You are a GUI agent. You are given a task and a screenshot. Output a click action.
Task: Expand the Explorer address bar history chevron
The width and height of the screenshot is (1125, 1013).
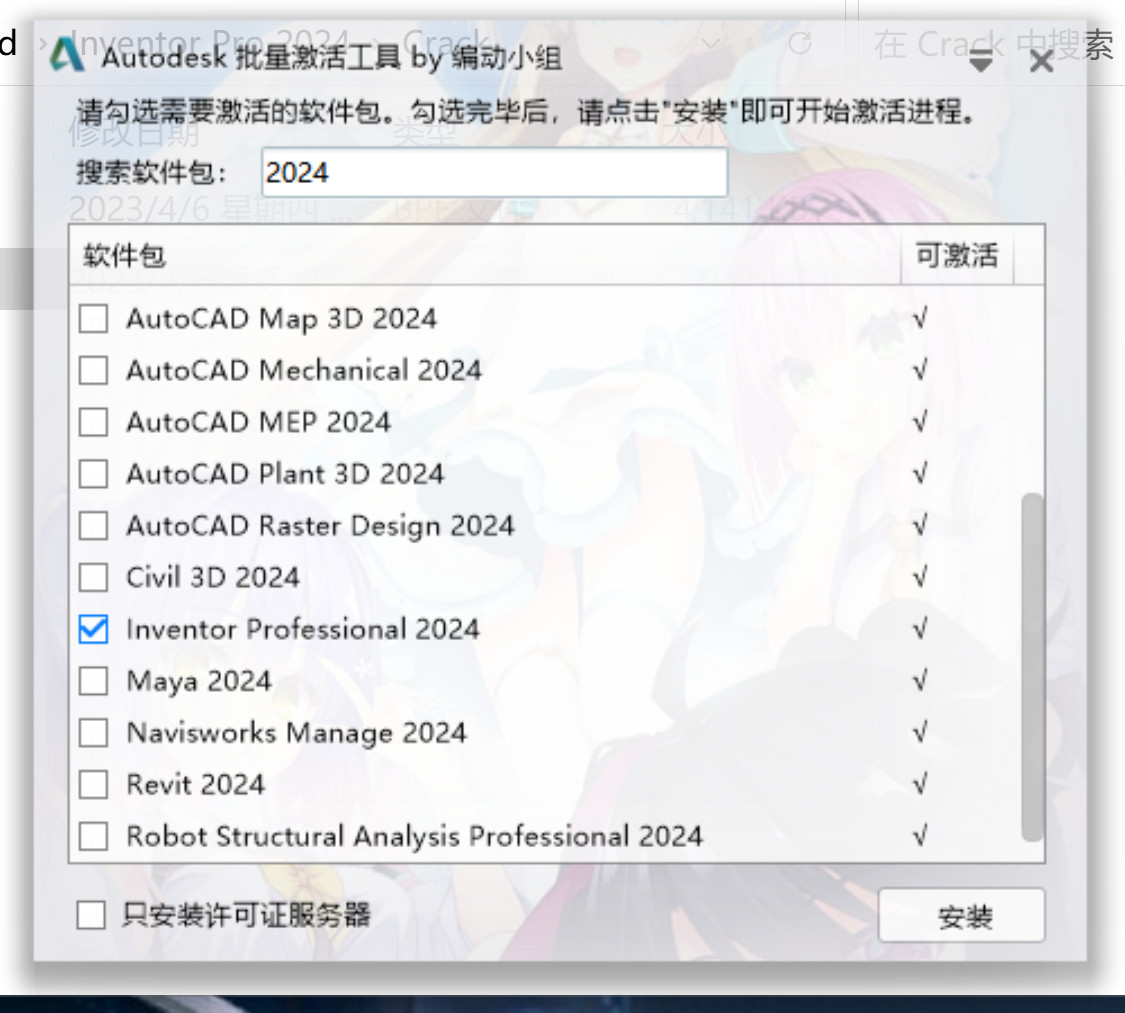[x=711, y=43]
